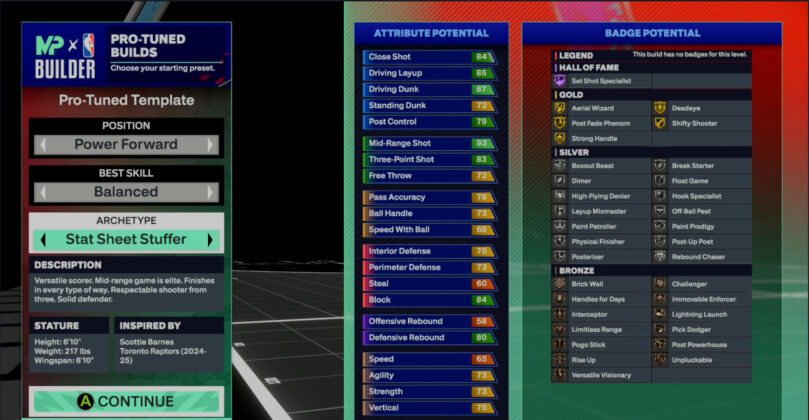Click the Paint Patroller badge icon
This screenshot has height=420, width=809.
tap(560, 226)
